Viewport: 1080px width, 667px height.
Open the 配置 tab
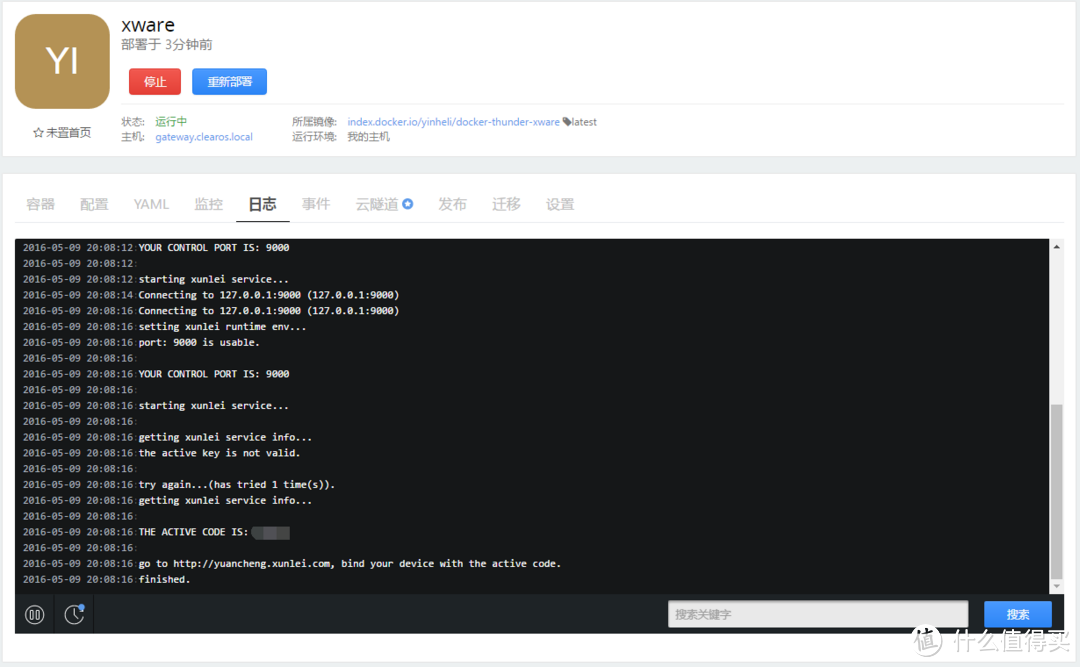click(93, 204)
